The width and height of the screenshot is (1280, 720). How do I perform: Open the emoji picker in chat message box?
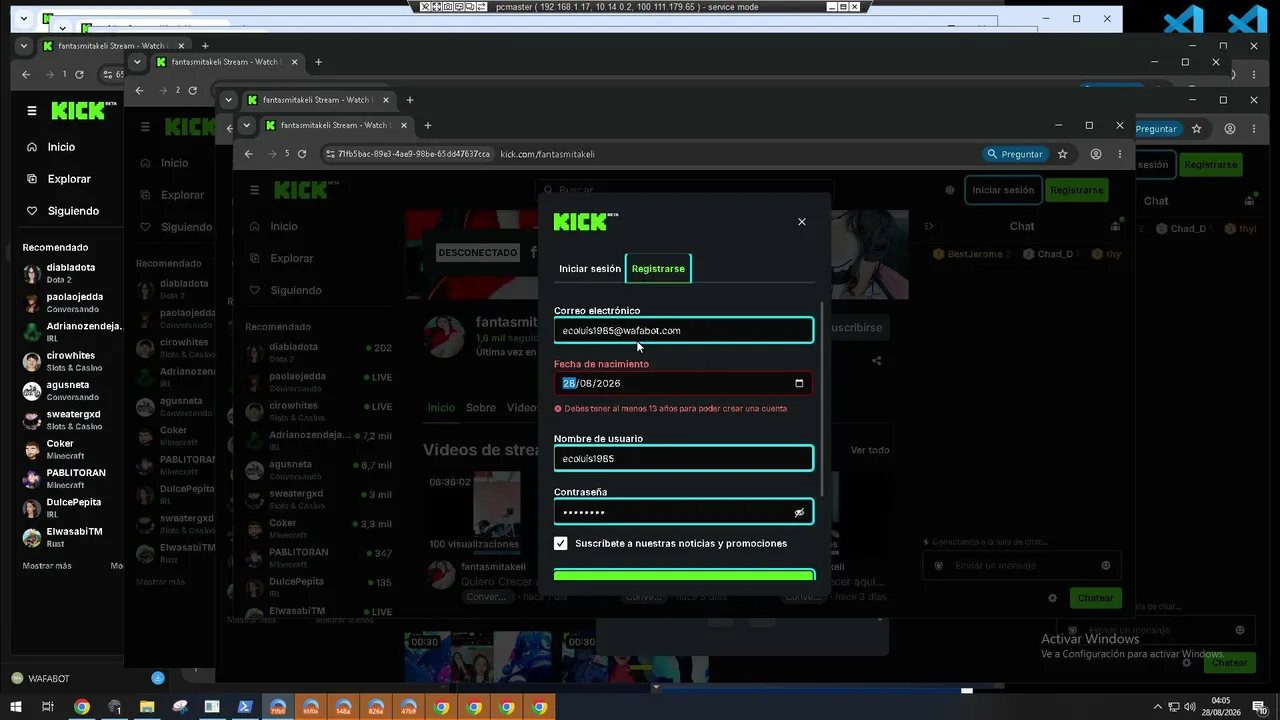[x=1105, y=566]
